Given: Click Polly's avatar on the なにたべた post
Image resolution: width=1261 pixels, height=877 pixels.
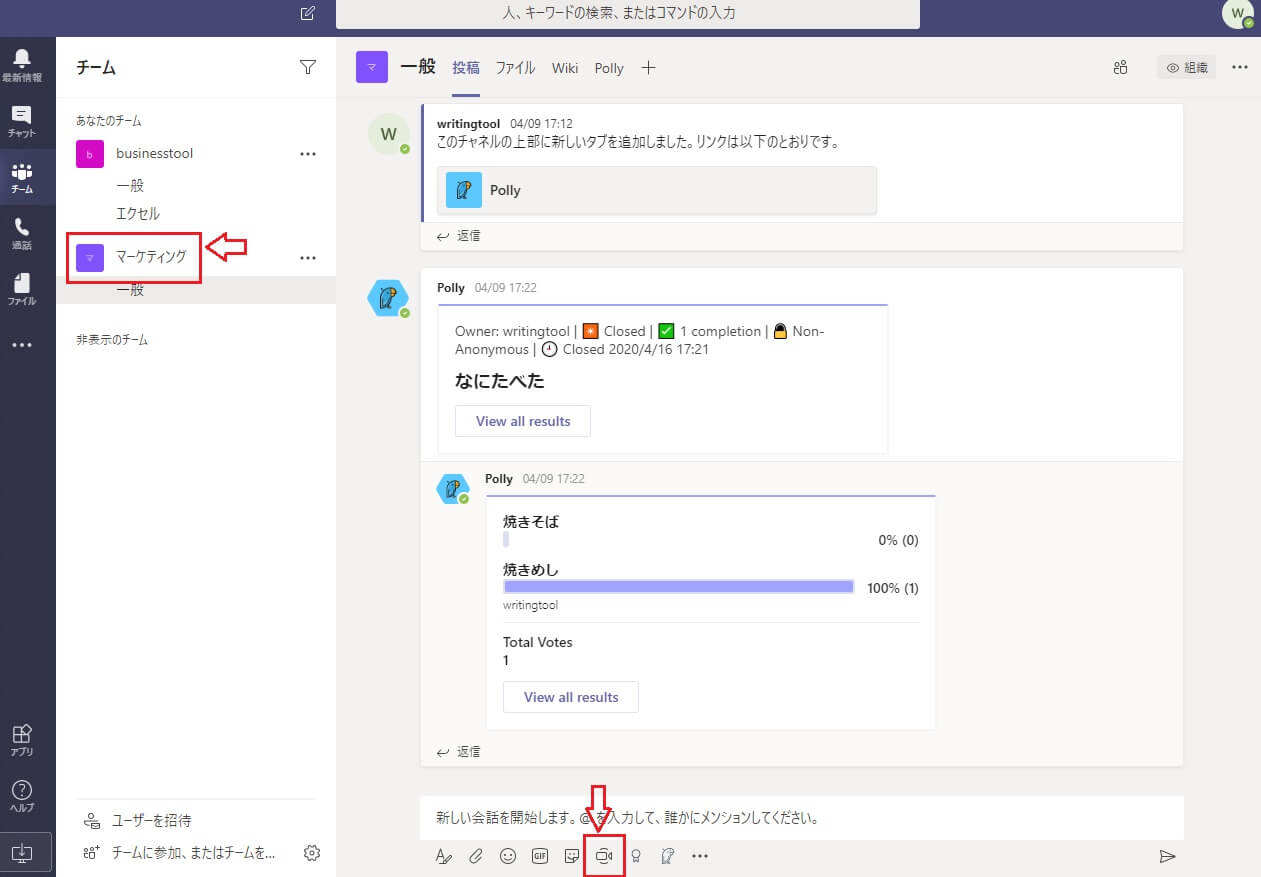Looking at the screenshot, I should 388,298.
